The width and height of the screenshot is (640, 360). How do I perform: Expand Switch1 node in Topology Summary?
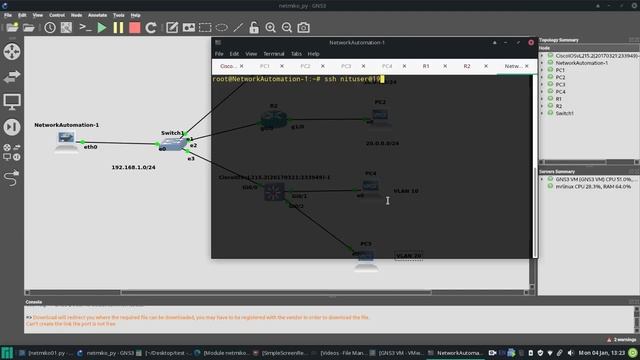[542, 113]
